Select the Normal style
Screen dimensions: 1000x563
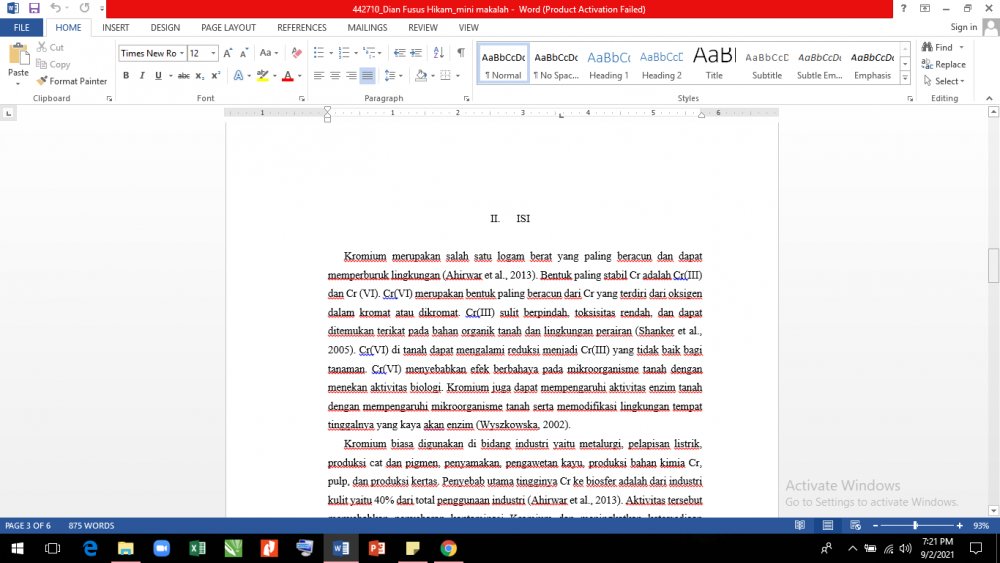pos(503,63)
